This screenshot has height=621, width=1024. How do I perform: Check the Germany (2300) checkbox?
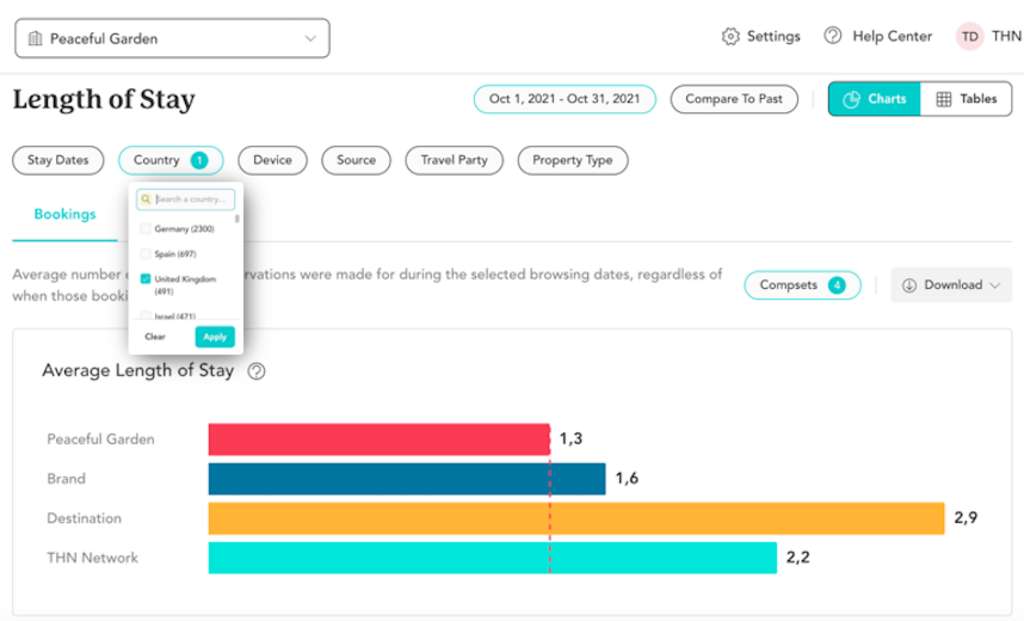click(146, 228)
